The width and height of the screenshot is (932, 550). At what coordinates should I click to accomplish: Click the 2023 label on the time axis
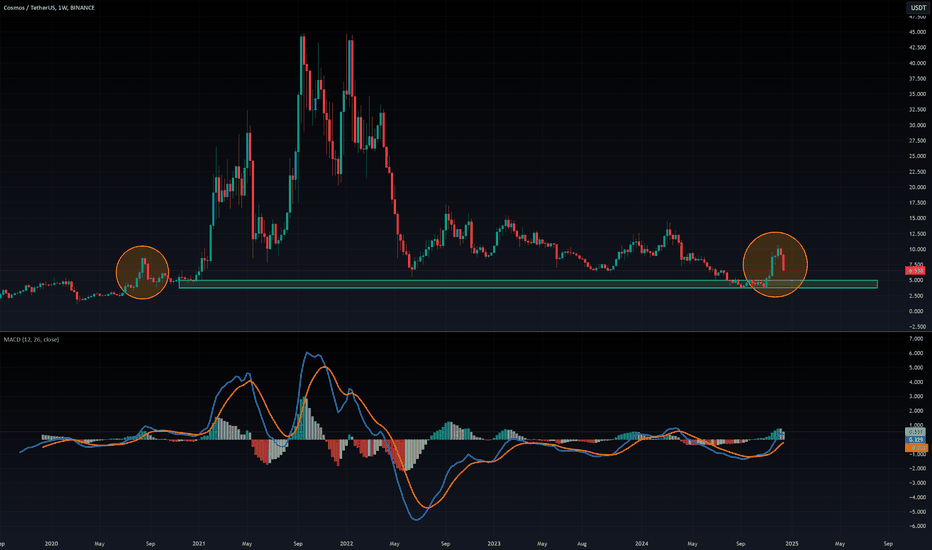[x=494, y=543]
